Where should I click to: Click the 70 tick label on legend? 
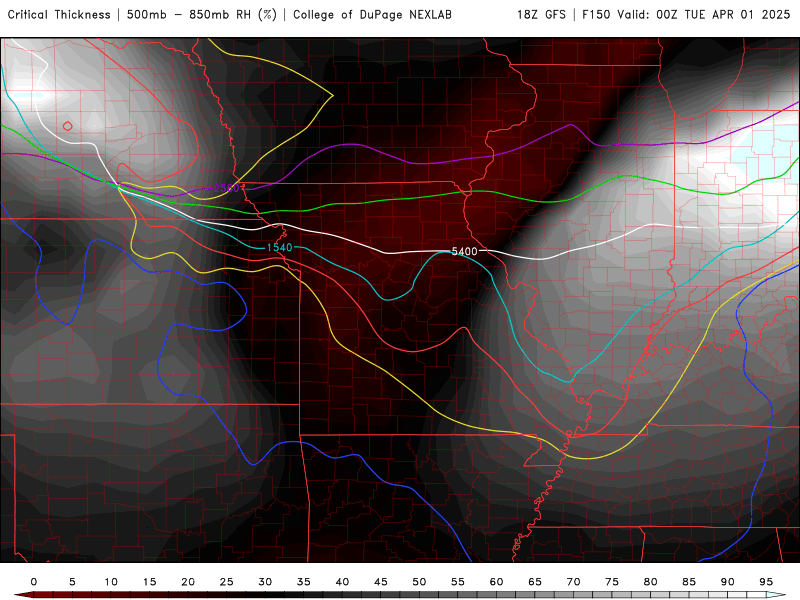tap(573, 582)
